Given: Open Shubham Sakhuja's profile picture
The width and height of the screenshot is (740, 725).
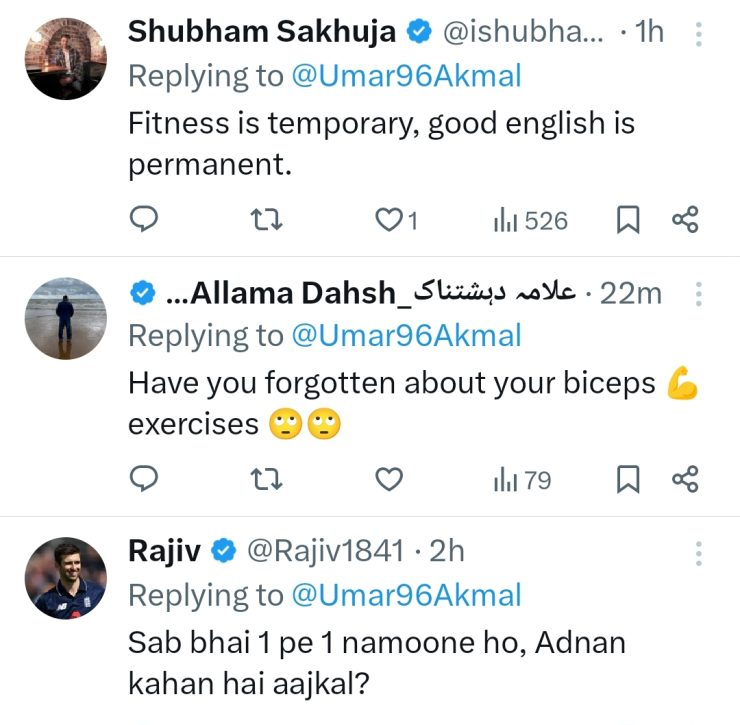Looking at the screenshot, I should tap(66, 58).
